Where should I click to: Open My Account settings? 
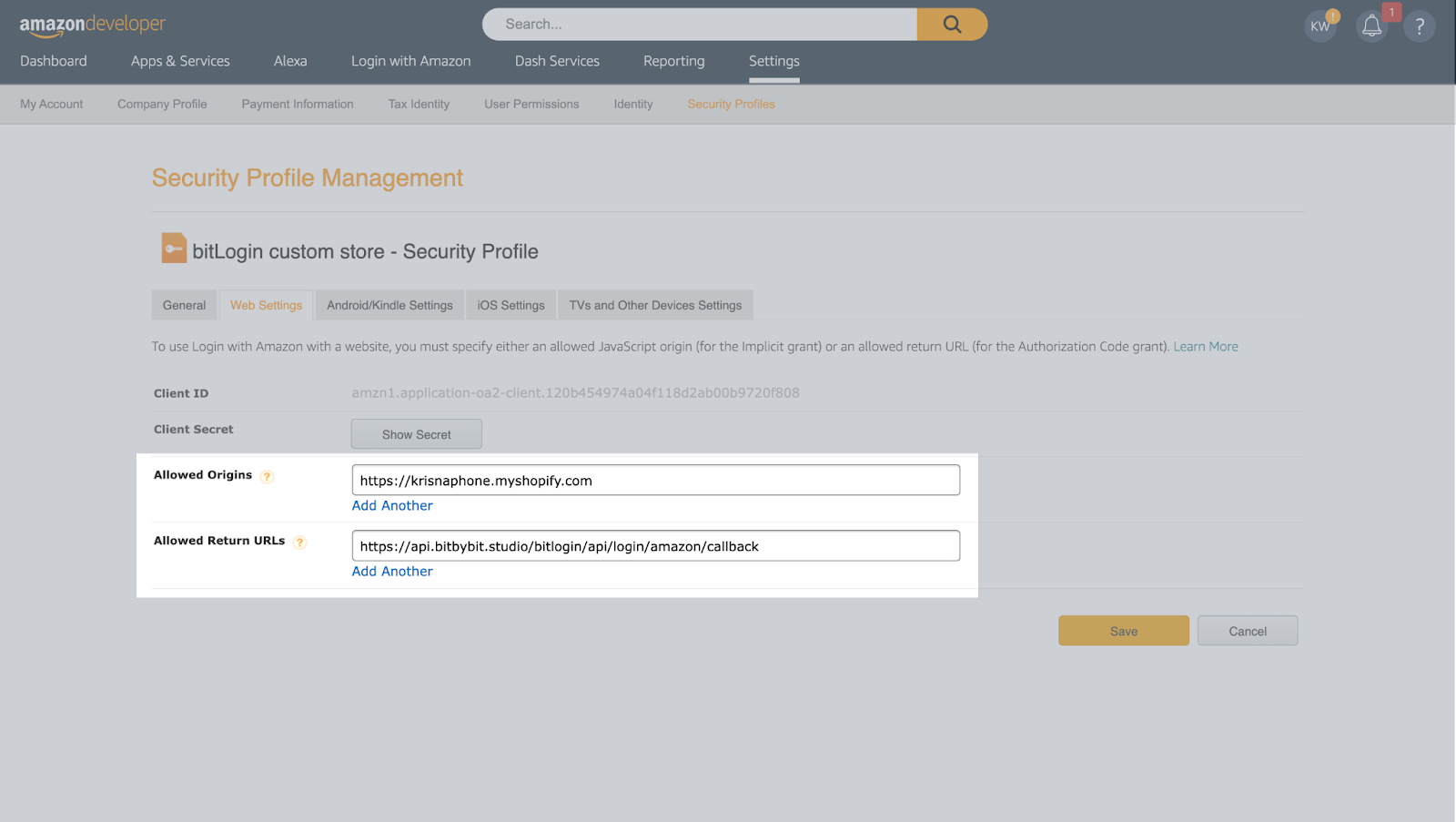[x=52, y=104]
